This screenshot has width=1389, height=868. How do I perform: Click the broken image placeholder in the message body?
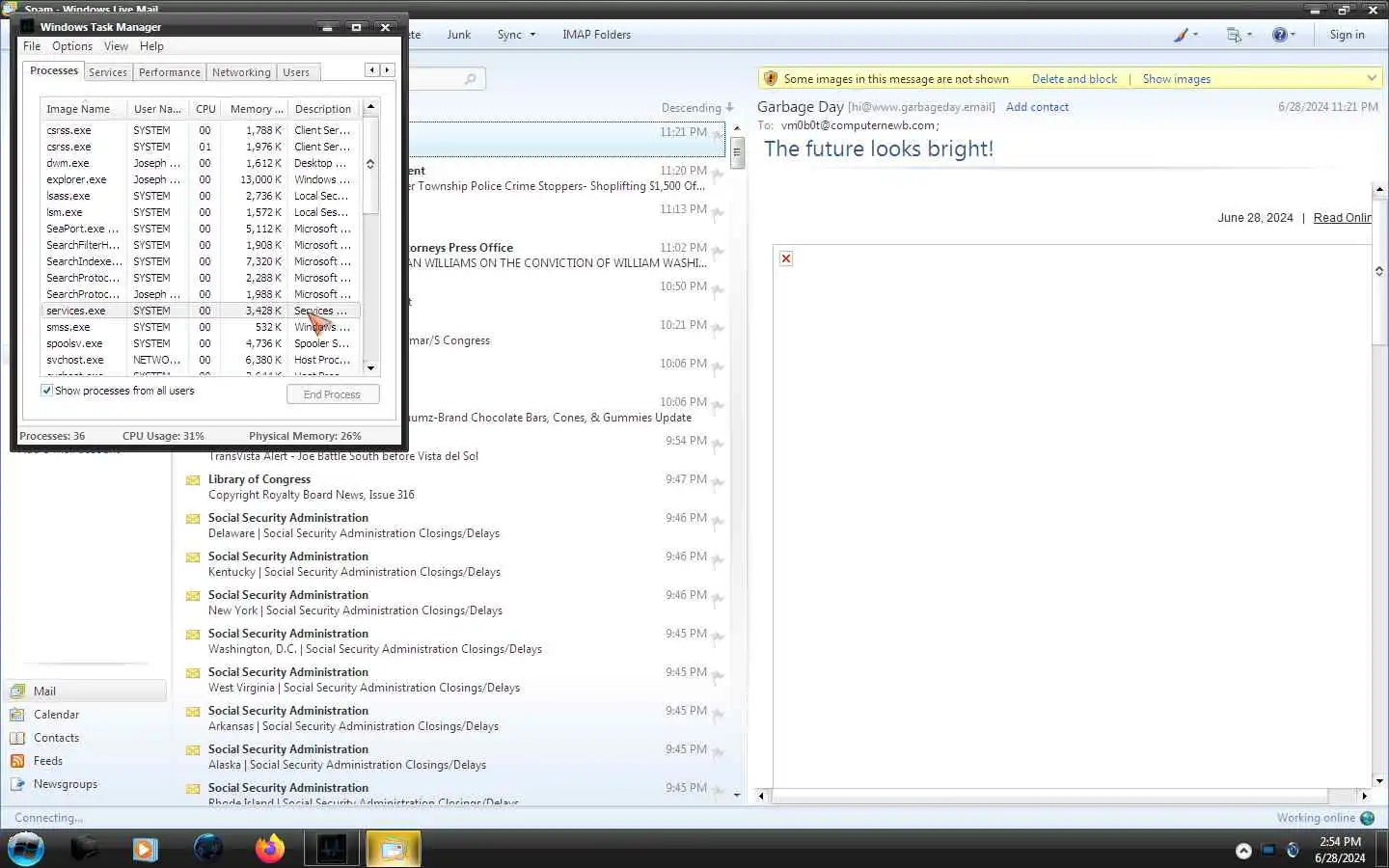[786, 258]
